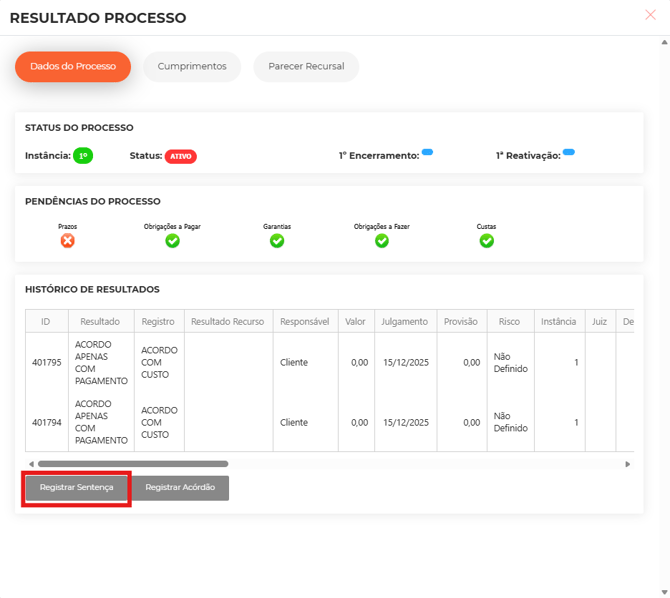Image resolution: width=670 pixels, height=598 pixels.
Task: Open the Parecer Recursal tab
Action: pyautogui.click(x=306, y=67)
